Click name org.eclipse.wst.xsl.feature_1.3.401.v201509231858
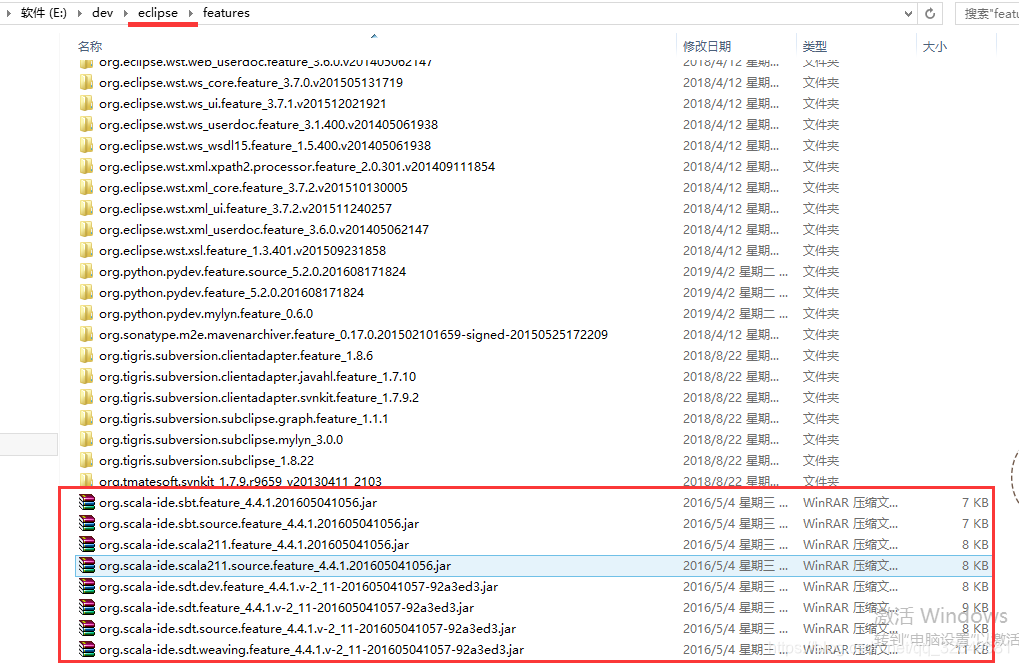The image size is (1019, 666). click(x=242, y=250)
